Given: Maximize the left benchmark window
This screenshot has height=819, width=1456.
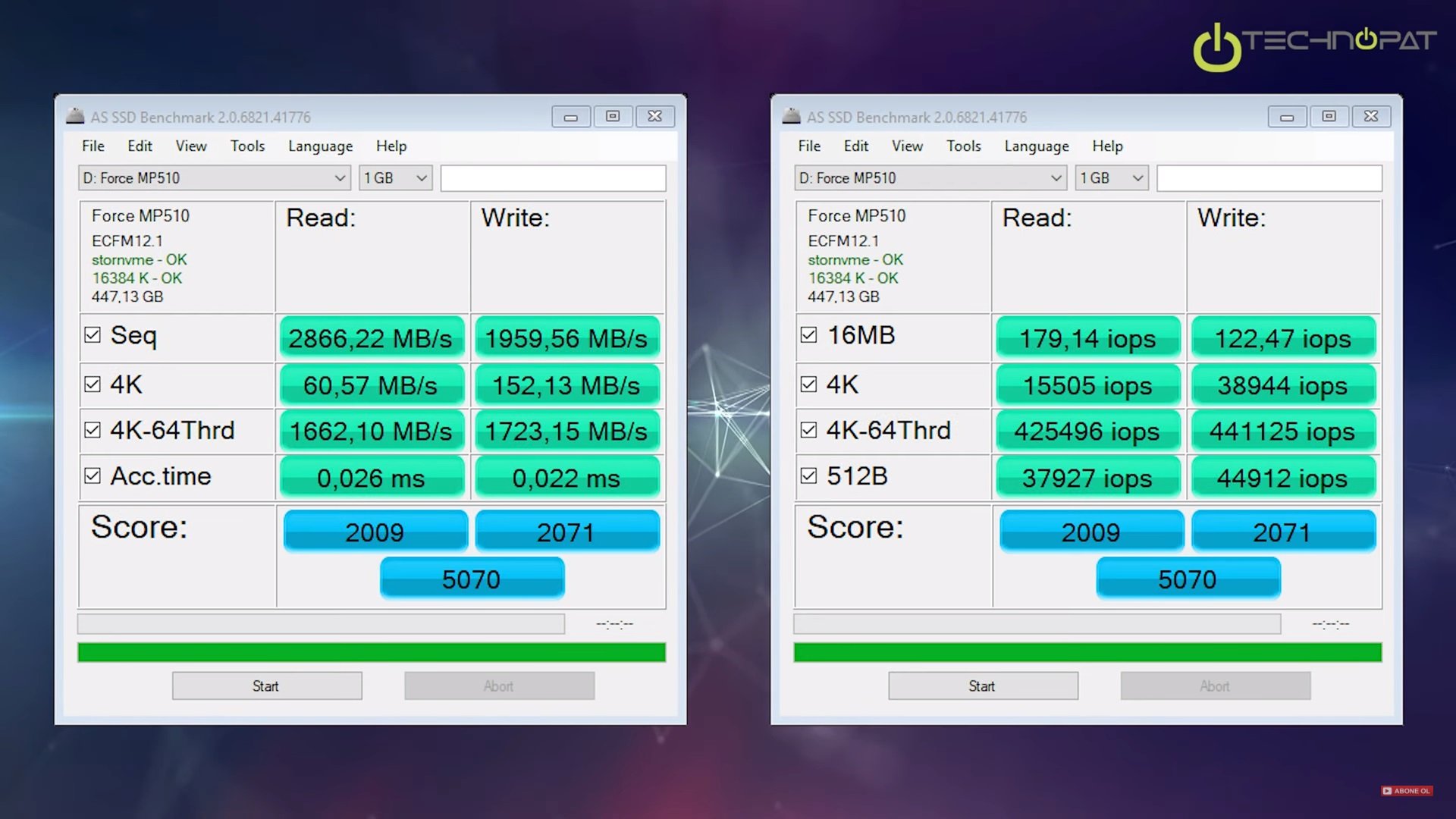Looking at the screenshot, I should (x=613, y=117).
